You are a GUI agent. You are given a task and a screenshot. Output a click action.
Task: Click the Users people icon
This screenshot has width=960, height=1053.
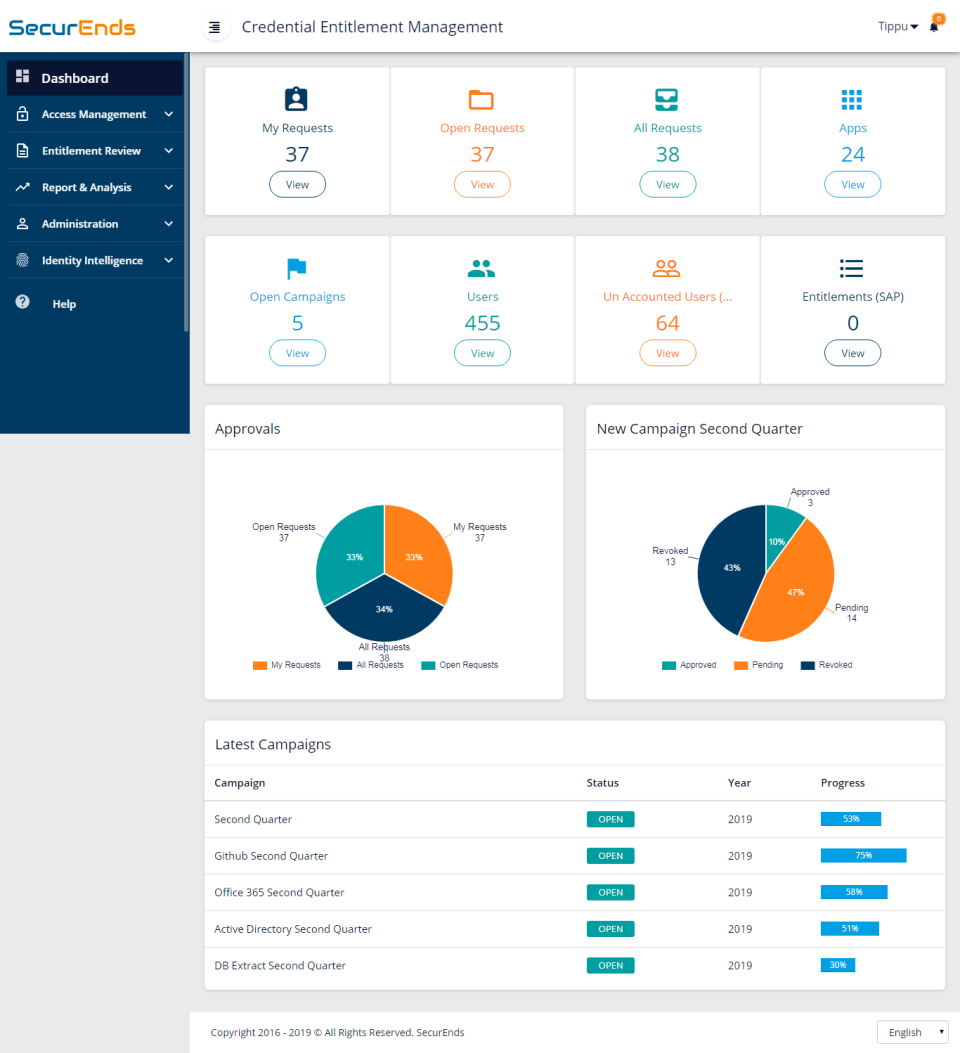pyautogui.click(x=482, y=268)
